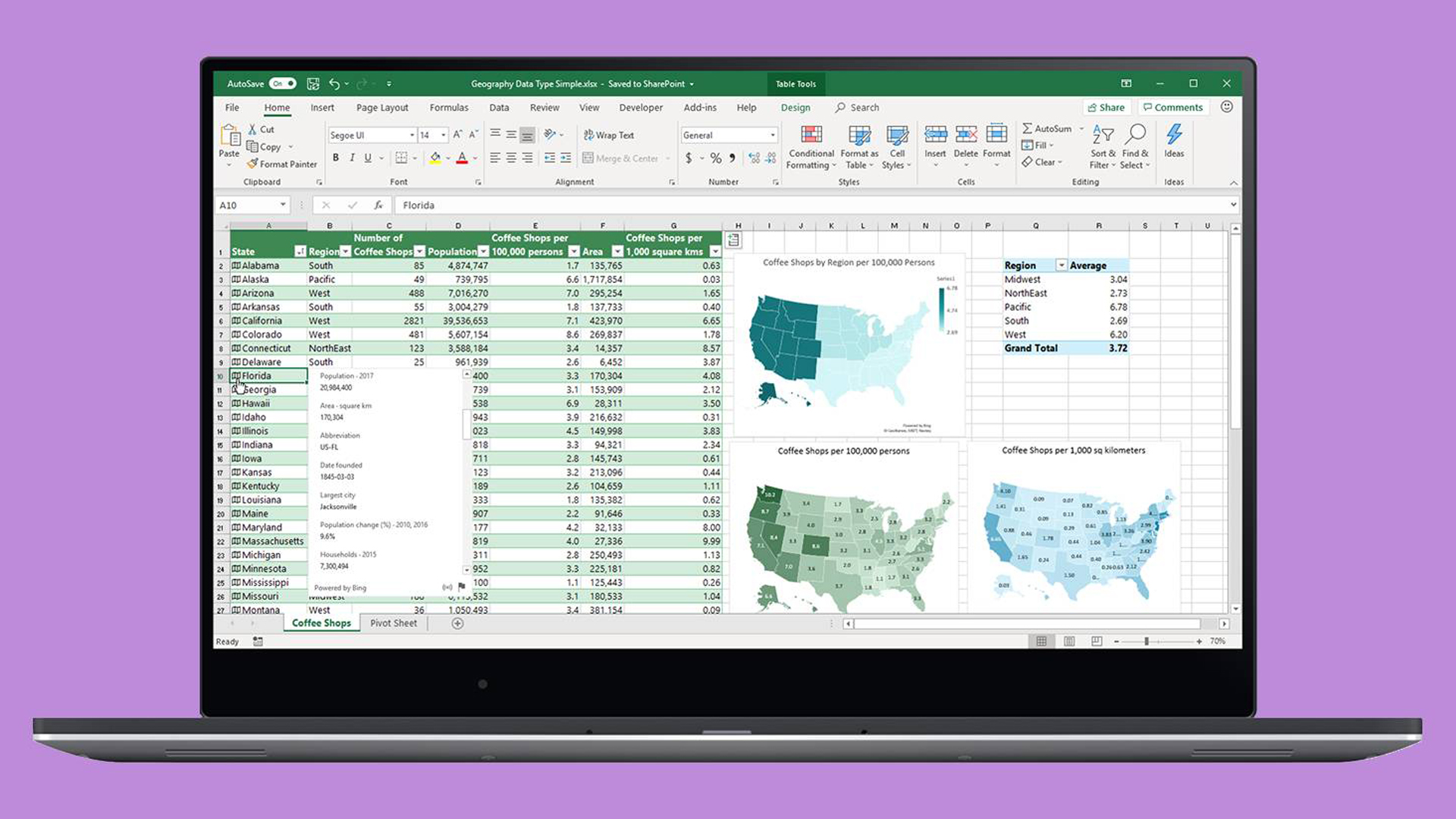Expand the Font size dropdown showing 14
Screen dimensions: 1456x819
point(443,135)
